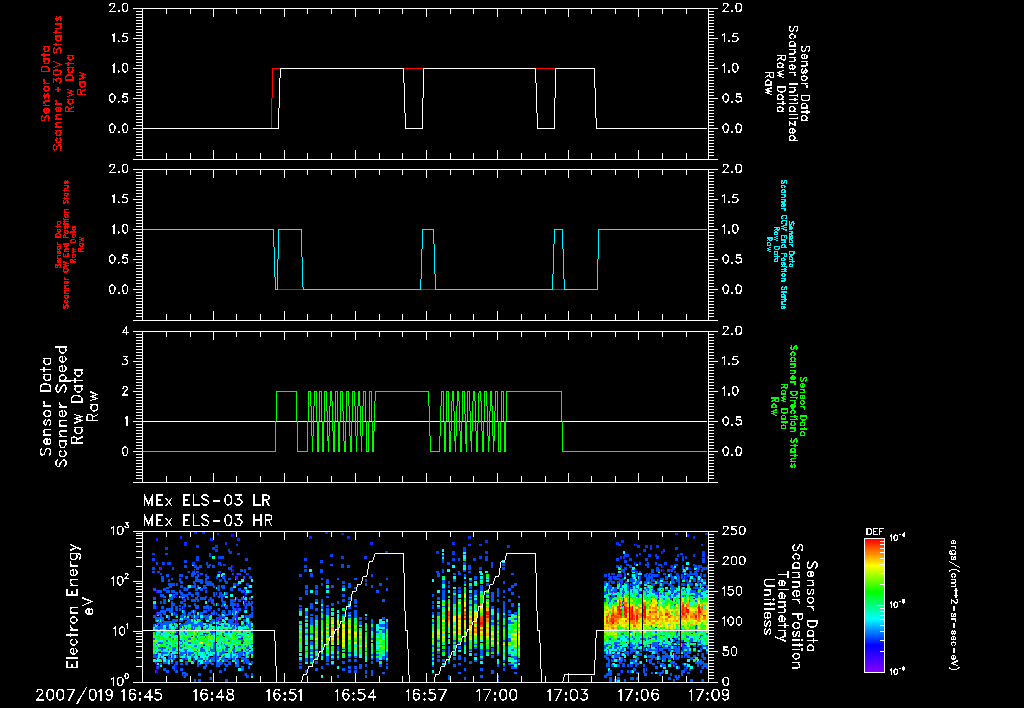The height and width of the screenshot is (708, 1024).
Task: Click the "DEF" label above the color bar
Action: 874,532
